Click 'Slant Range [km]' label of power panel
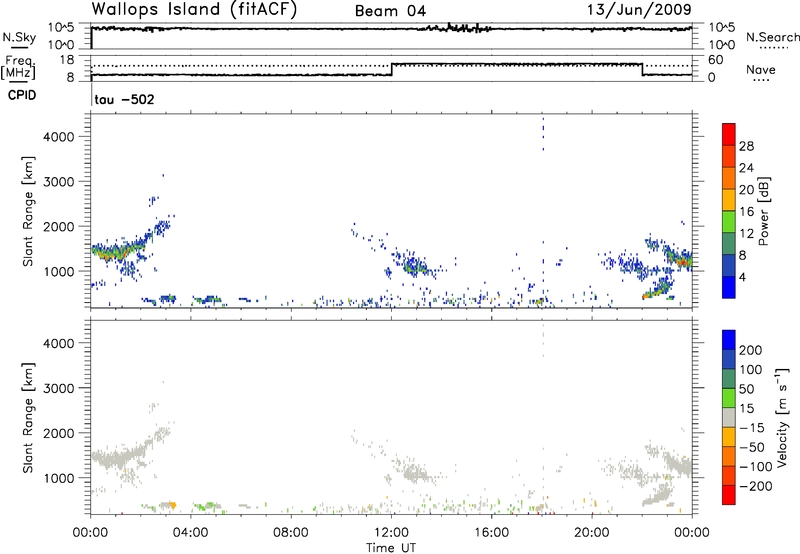This screenshot has width=800, height=554. click(28, 211)
